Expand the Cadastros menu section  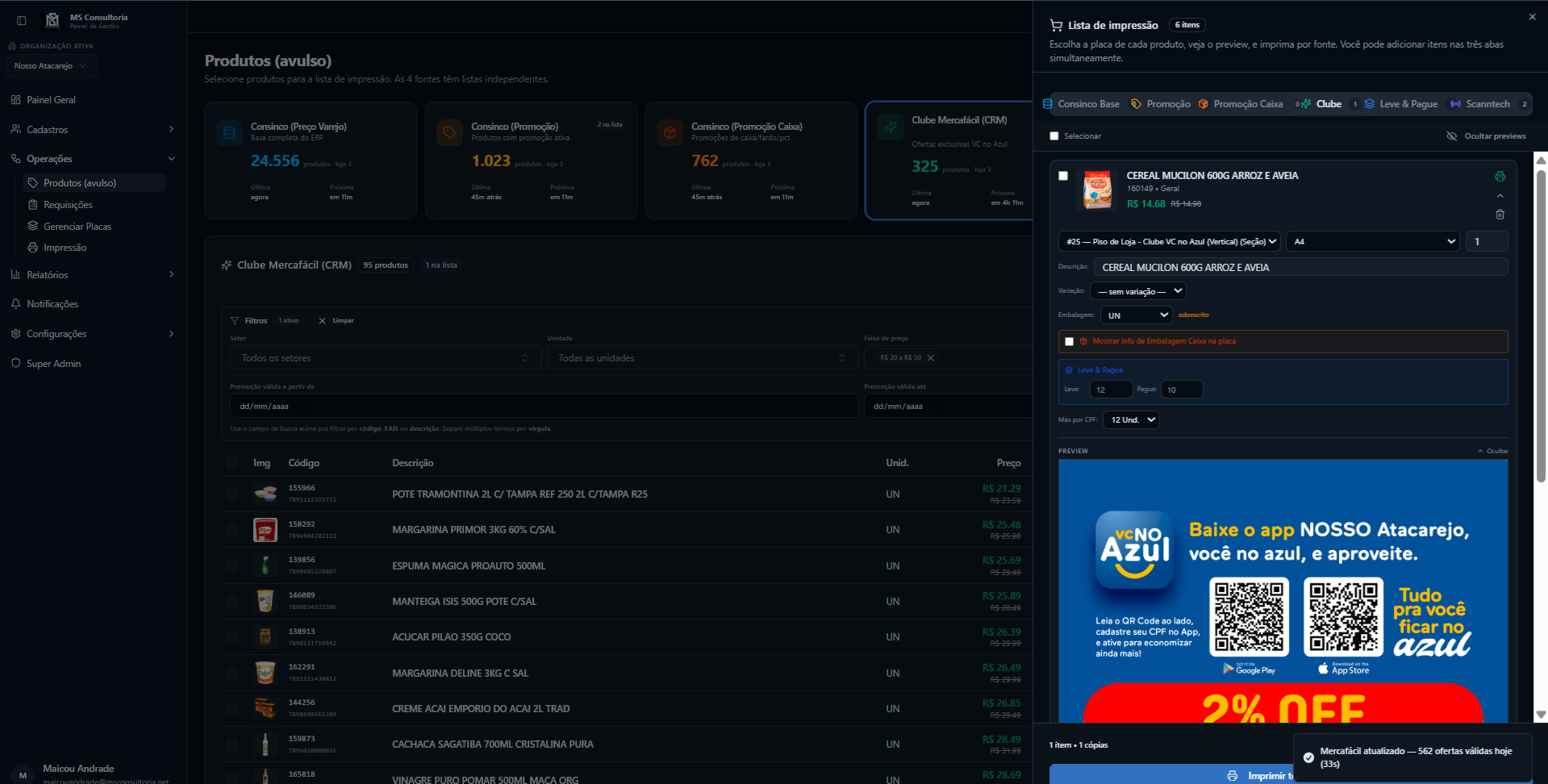coord(93,129)
